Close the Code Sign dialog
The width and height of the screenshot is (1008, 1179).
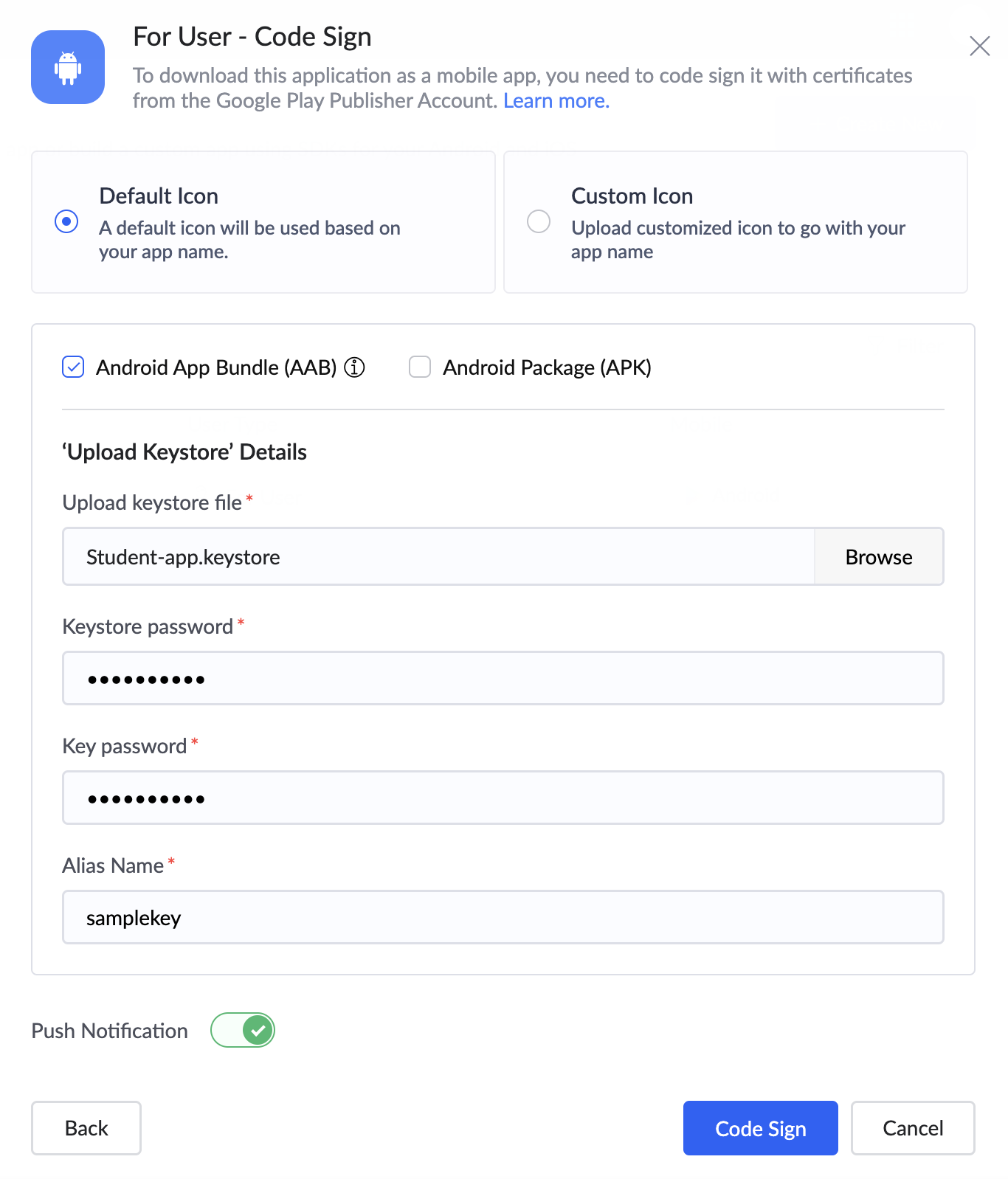coord(979,46)
